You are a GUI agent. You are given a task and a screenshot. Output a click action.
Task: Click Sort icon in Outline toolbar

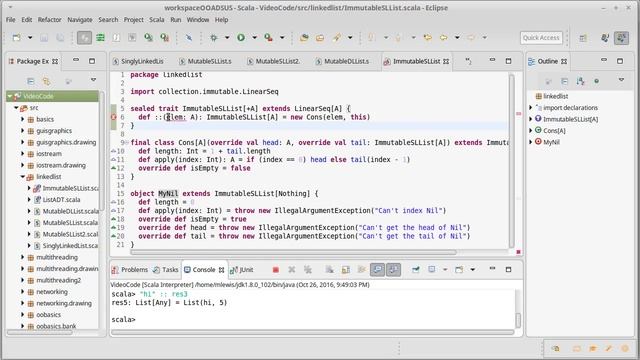pyautogui.click(x=580, y=81)
